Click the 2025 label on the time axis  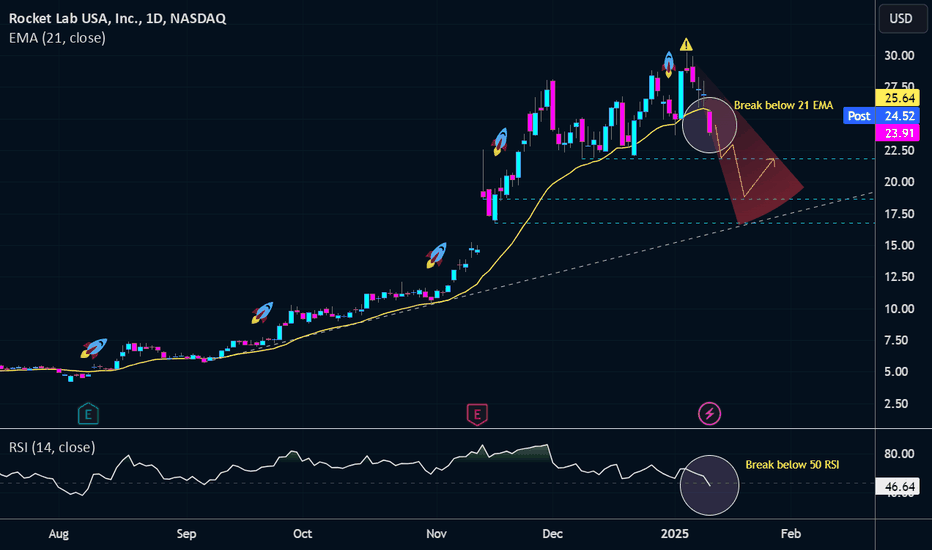coord(675,533)
